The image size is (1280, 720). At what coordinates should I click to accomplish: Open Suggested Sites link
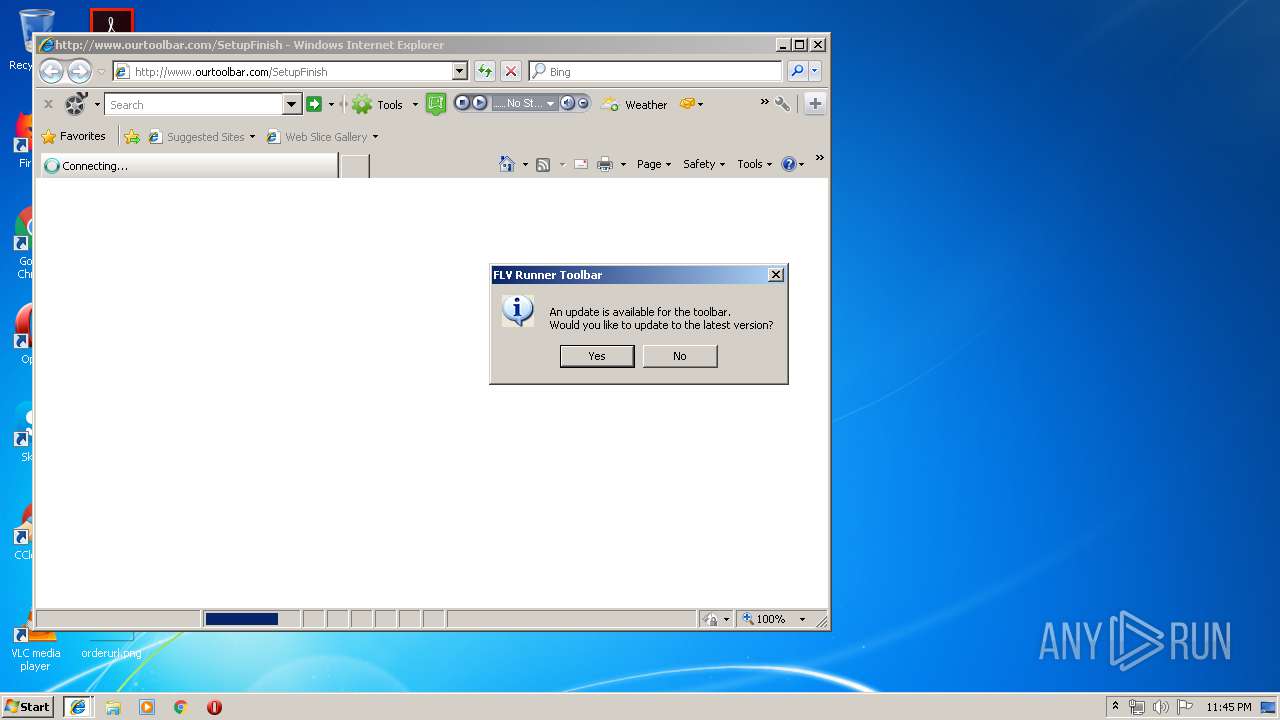[201, 137]
